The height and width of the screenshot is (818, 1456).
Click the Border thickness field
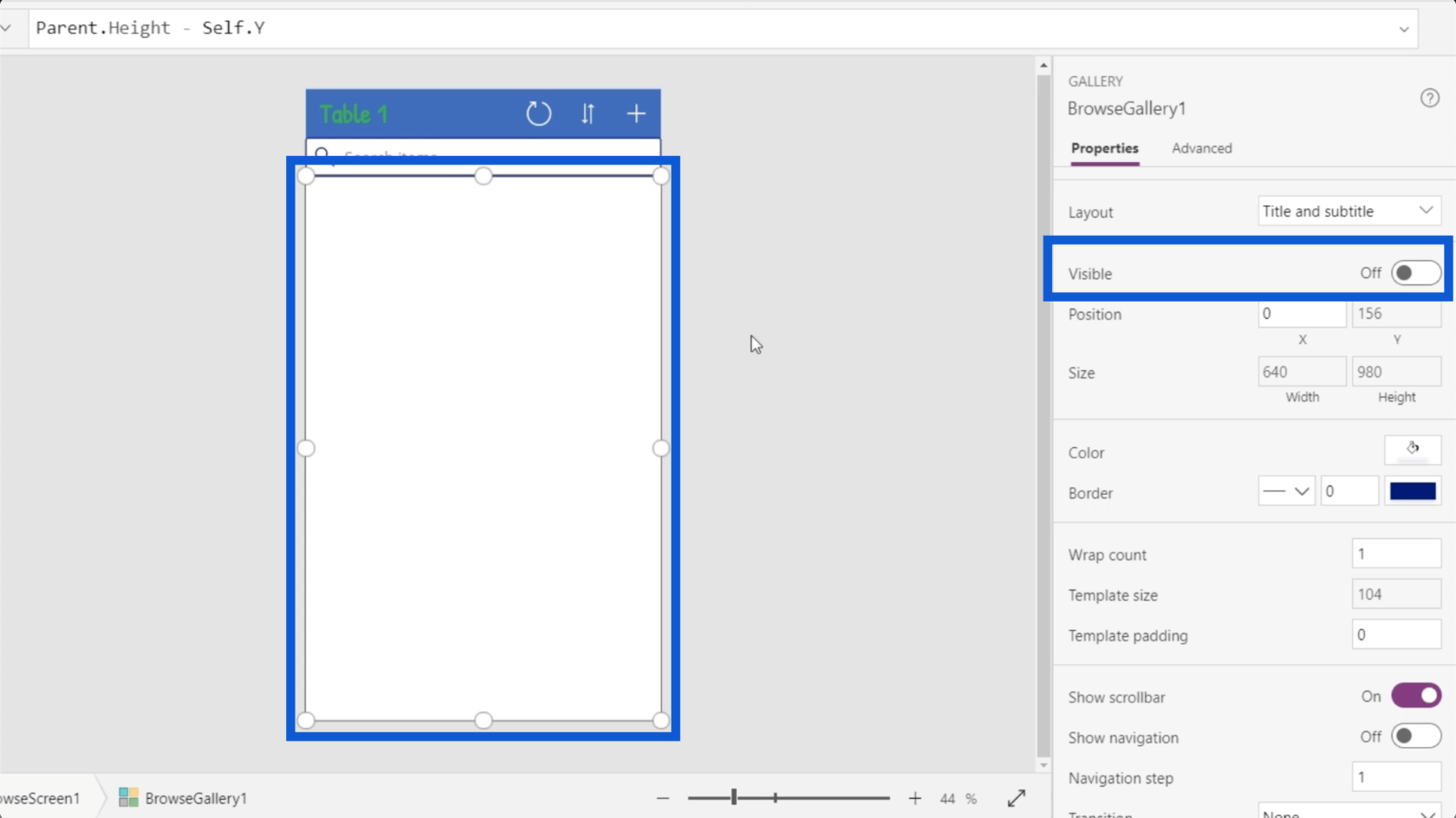tap(1349, 491)
